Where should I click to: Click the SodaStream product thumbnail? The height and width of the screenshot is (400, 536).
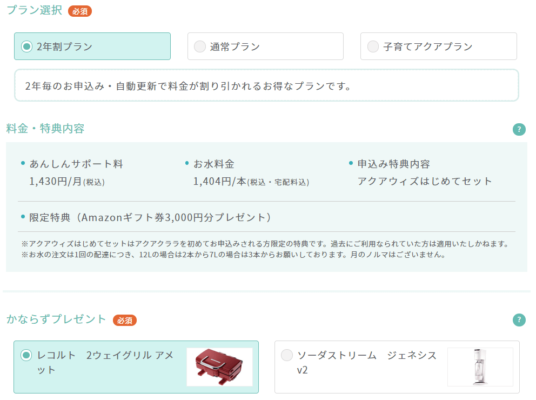[480, 367]
